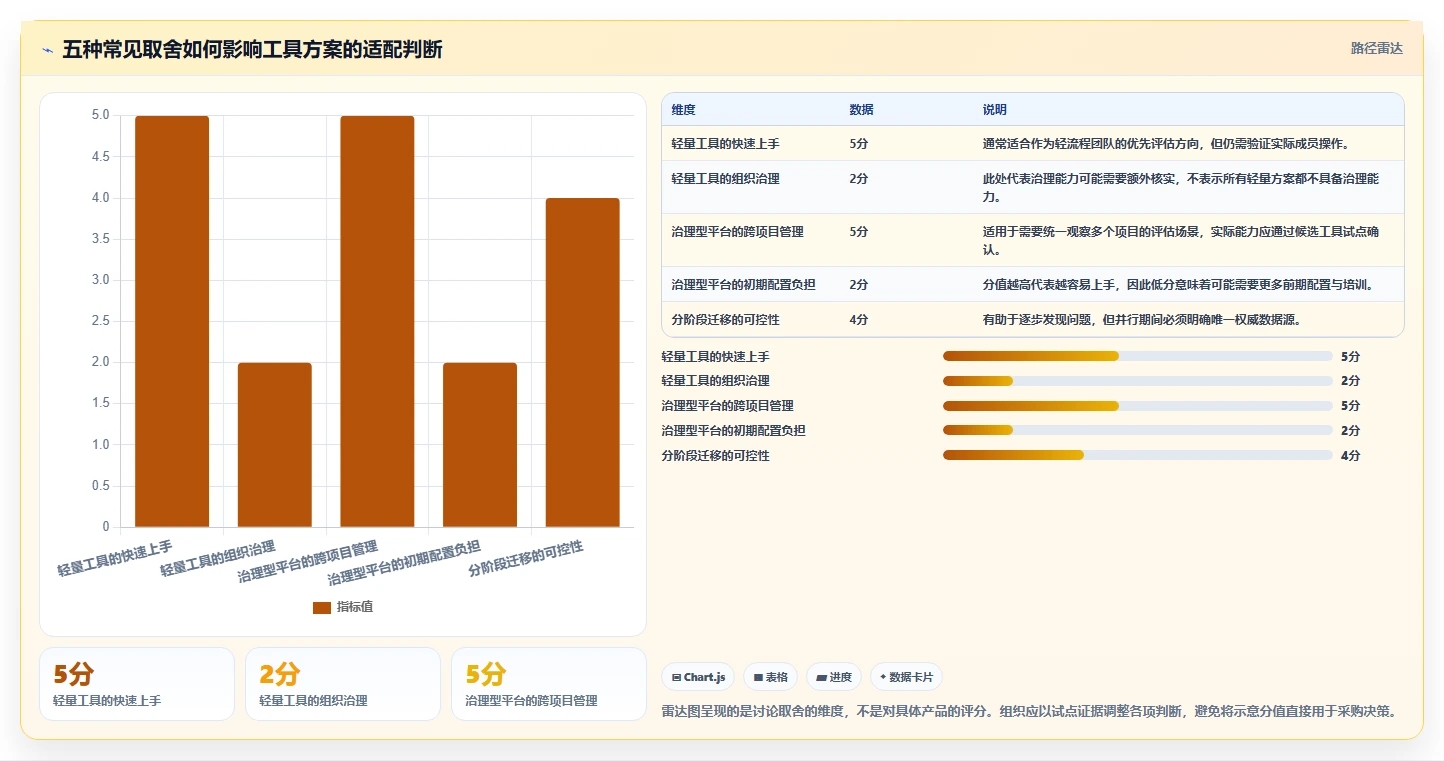
Task: Click description starting 有助于逐步发现问题
Action: 1142,320
